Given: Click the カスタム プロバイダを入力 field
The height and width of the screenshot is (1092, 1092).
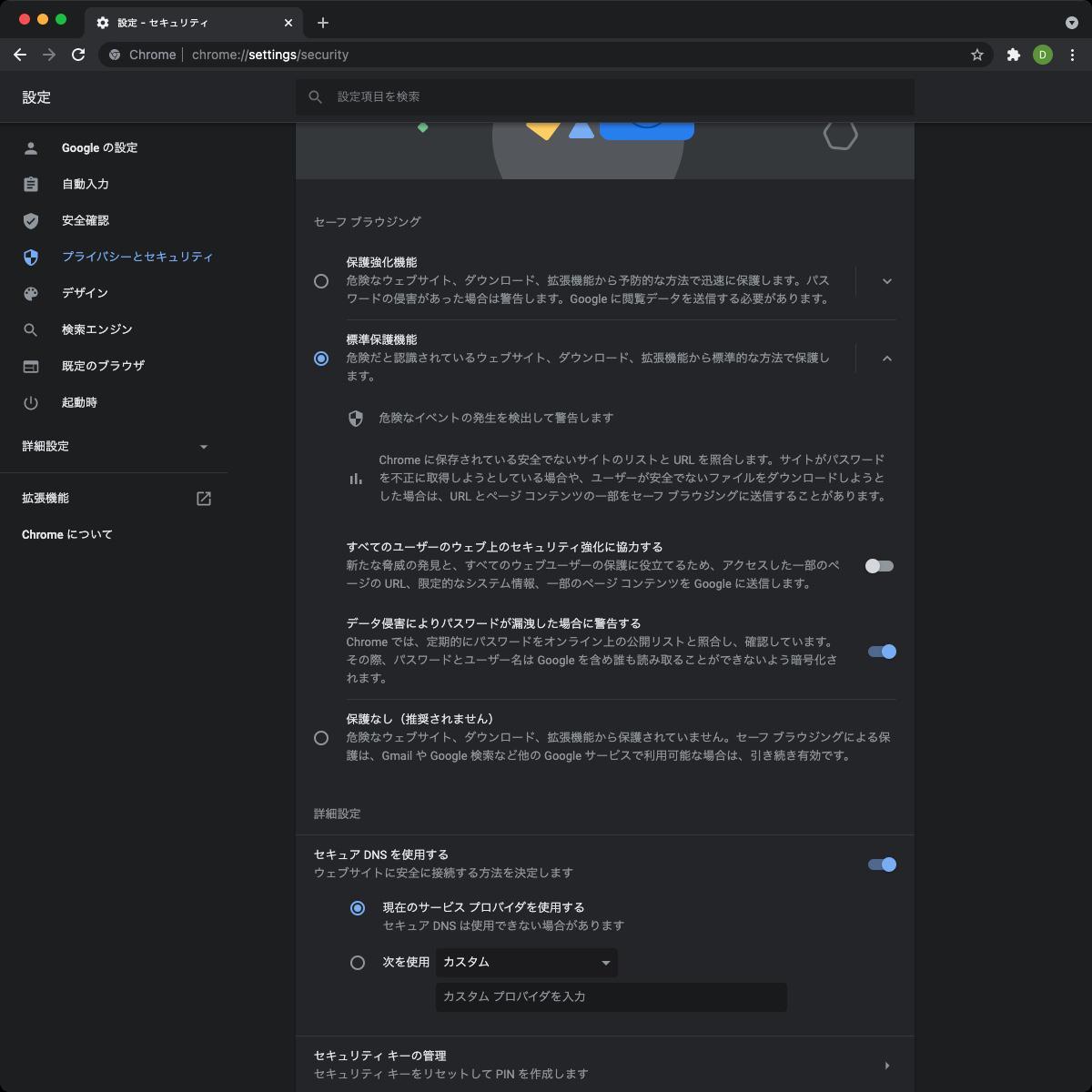Looking at the screenshot, I should click(x=612, y=996).
